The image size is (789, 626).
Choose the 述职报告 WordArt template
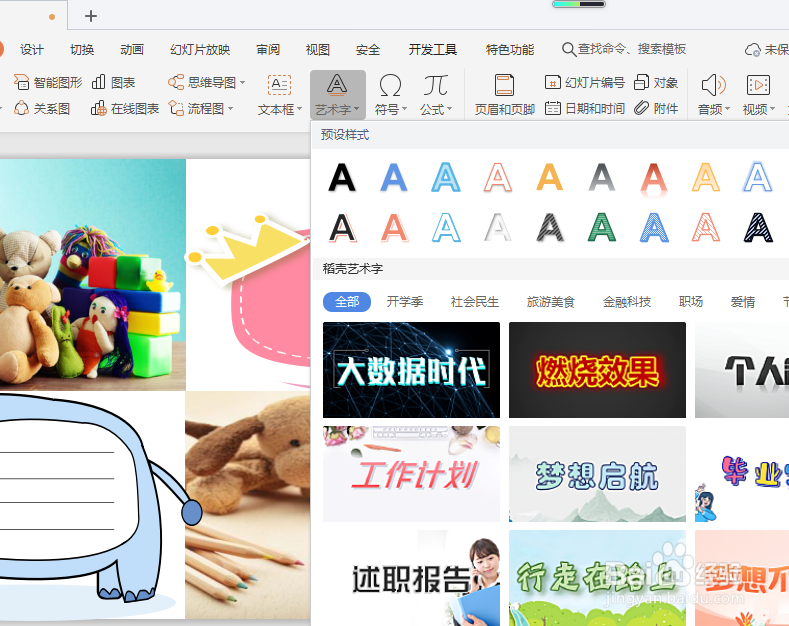click(x=412, y=578)
